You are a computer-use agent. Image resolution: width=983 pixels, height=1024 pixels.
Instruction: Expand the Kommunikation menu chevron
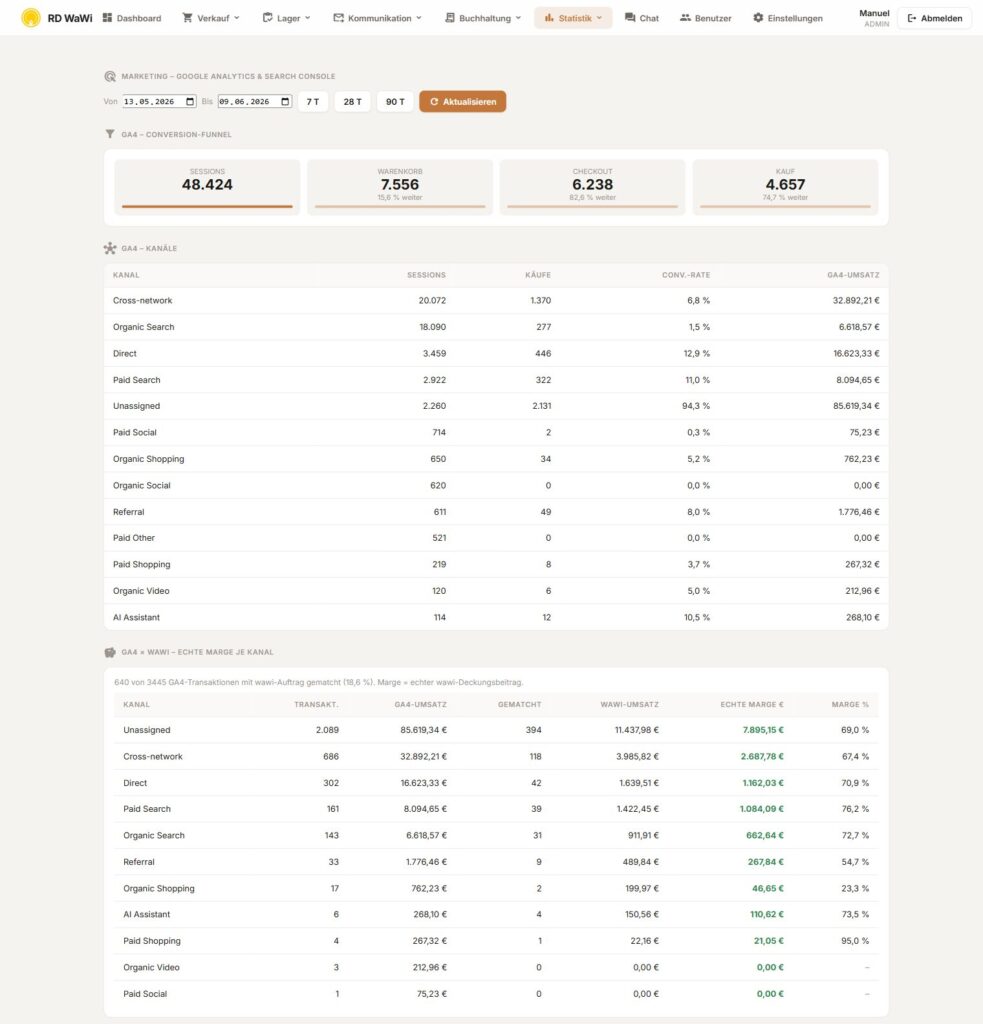[x=419, y=18]
